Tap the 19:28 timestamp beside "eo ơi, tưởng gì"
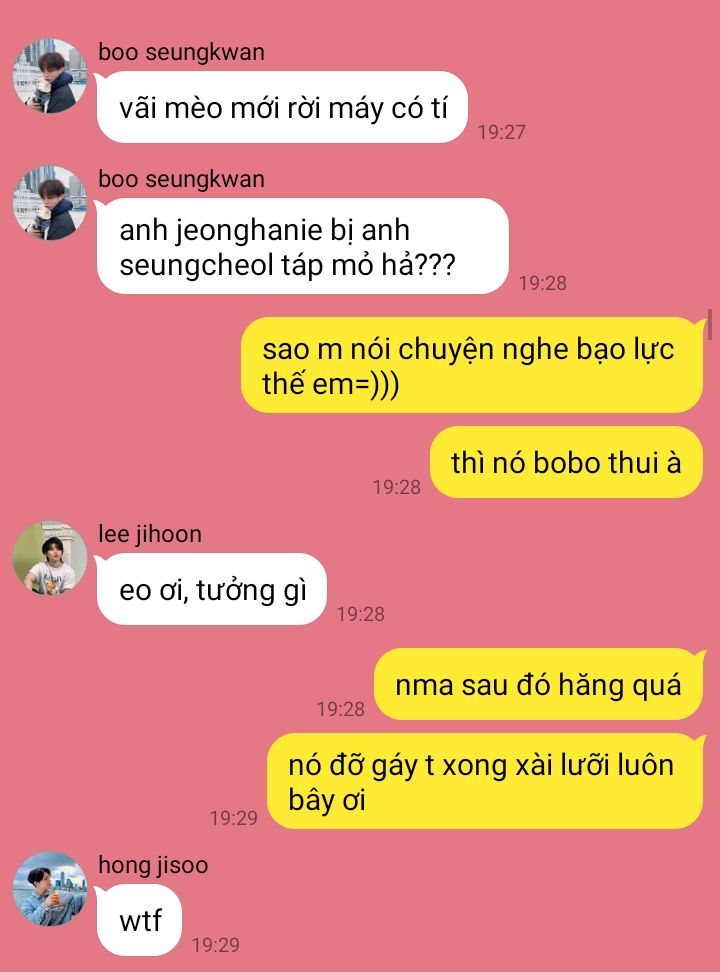Screen dimensions: 720x972 [x=361, y=614]
